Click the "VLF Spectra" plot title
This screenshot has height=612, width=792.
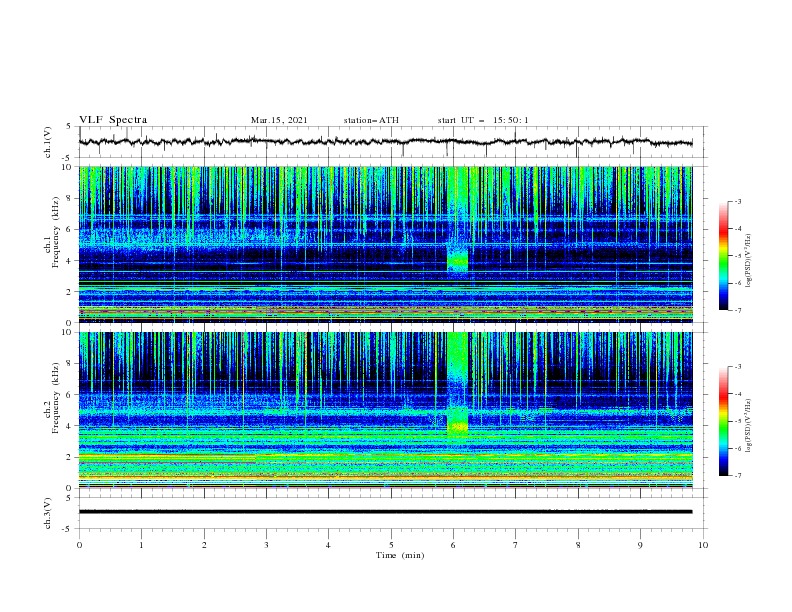[113, 120]
